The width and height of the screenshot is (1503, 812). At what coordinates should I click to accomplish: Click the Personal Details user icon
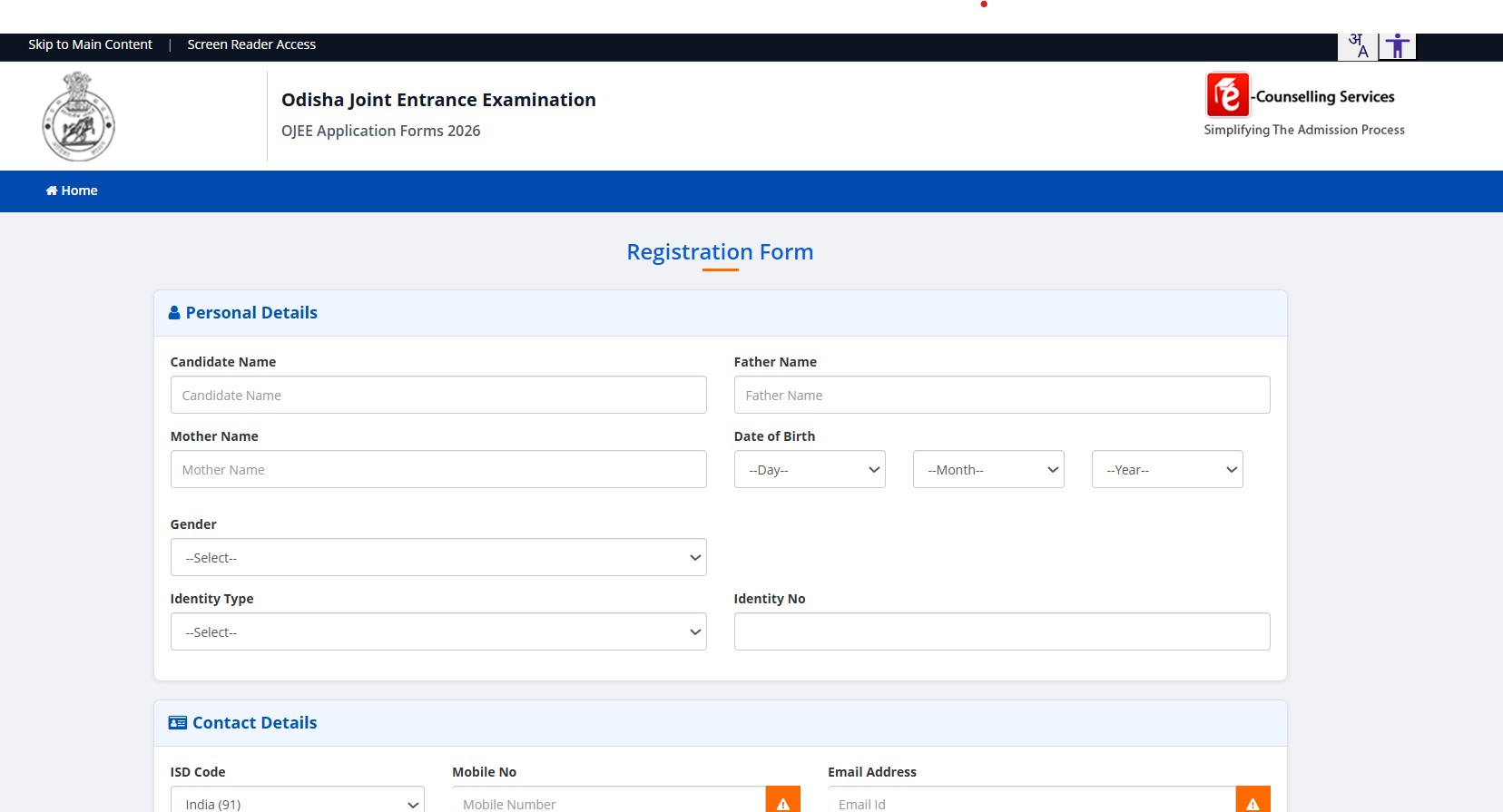pos(174,313)
